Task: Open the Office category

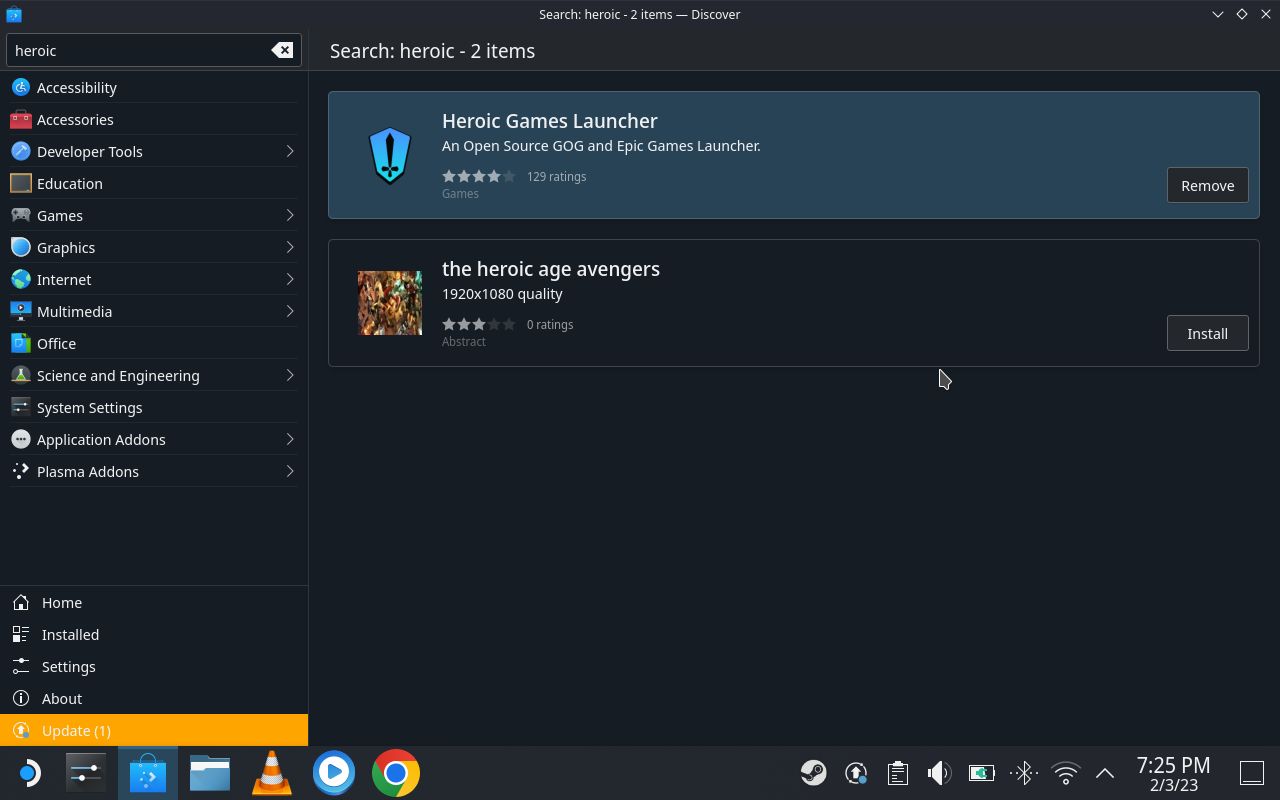Action: coord(154,343)
